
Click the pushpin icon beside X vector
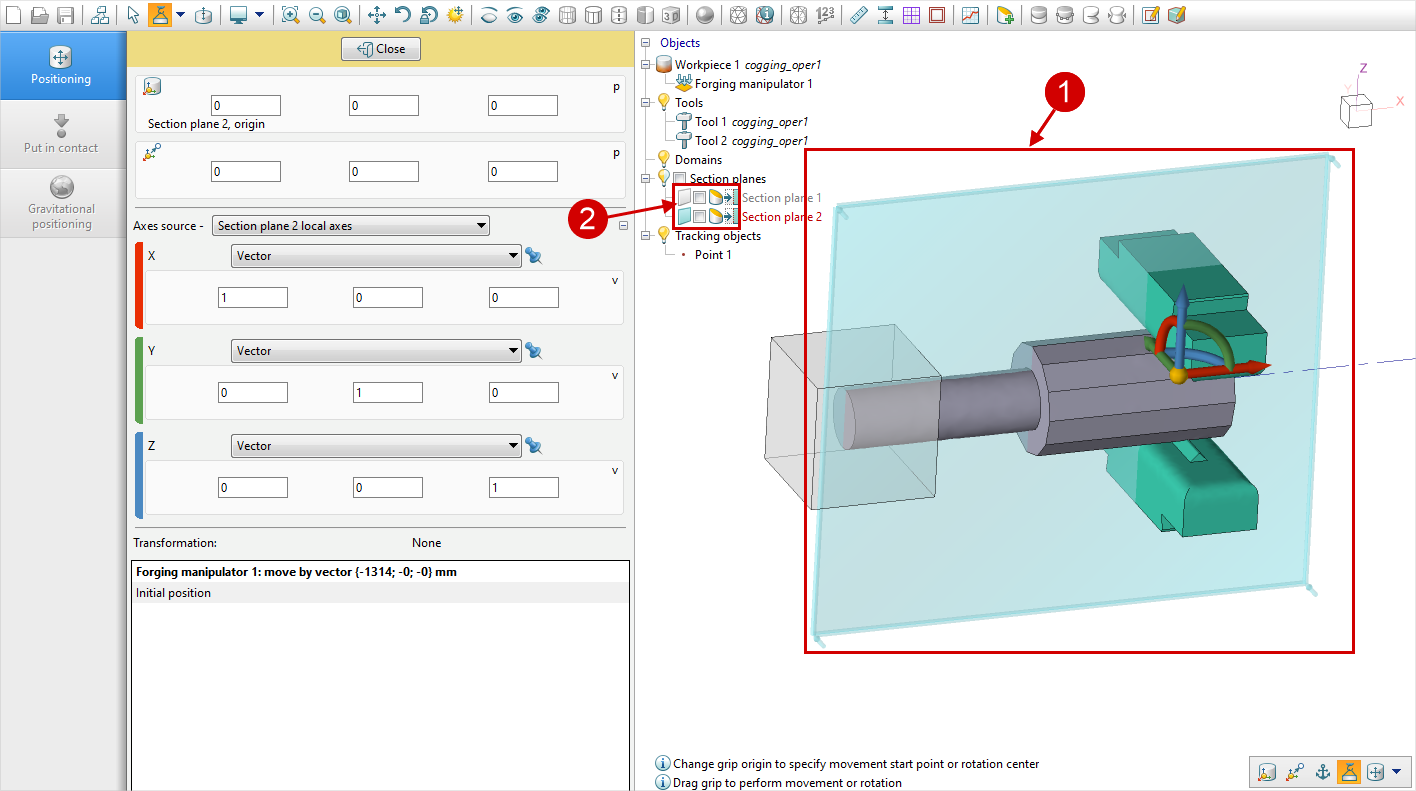click(534, 256)
